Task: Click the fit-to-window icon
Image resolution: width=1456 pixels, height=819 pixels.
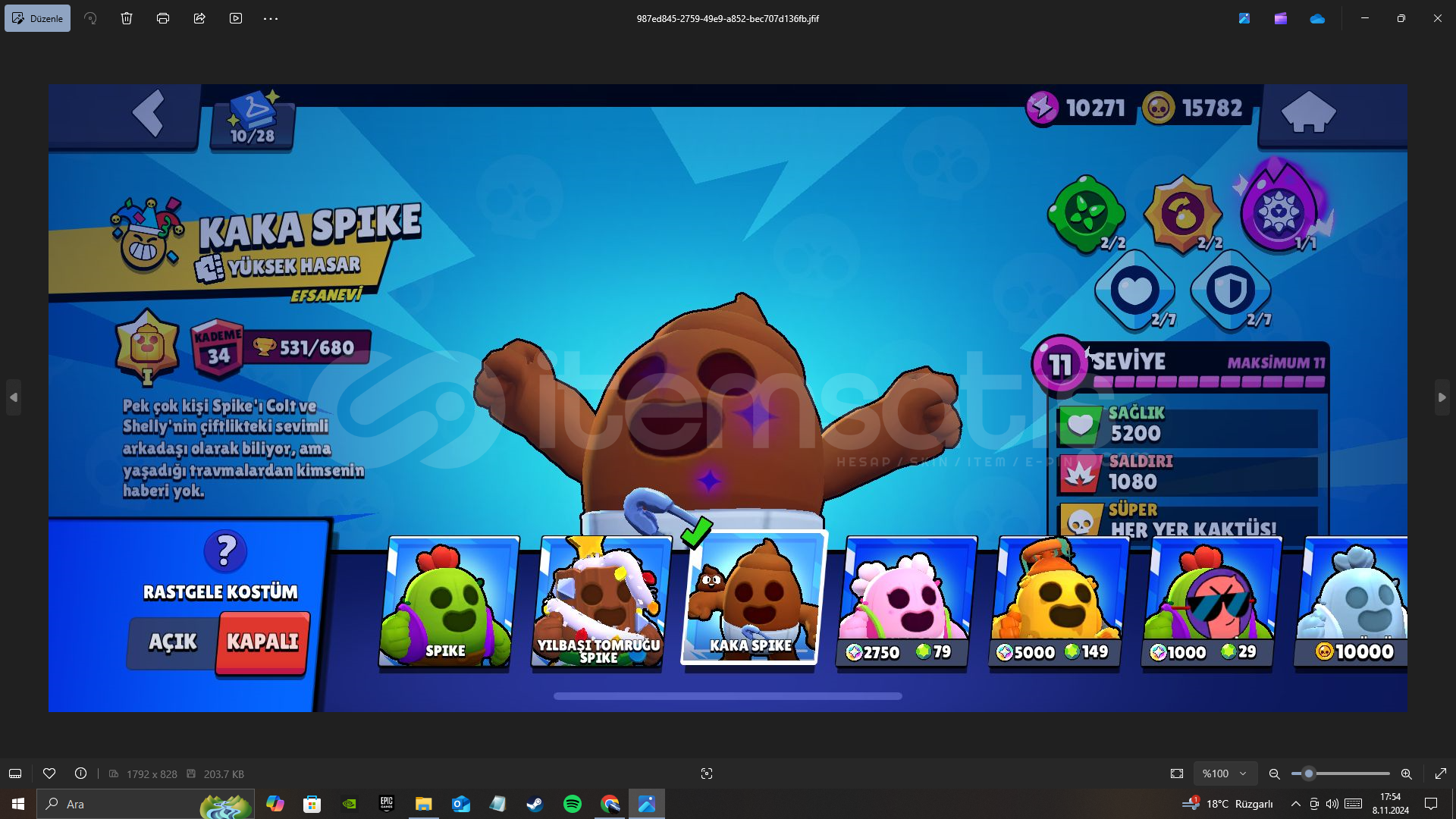Action: click(x=1177, y=773)
